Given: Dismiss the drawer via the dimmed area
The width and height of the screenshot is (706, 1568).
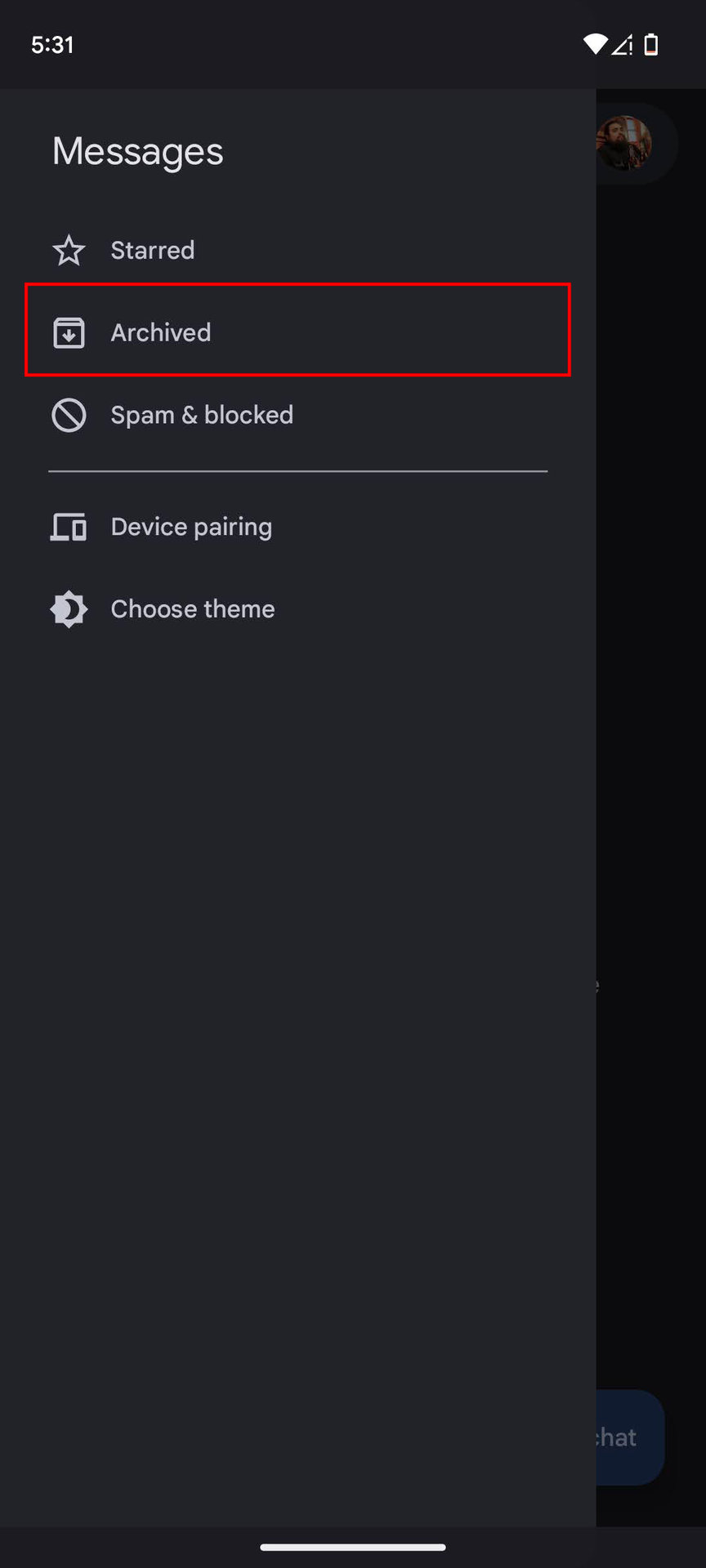Looking at the screenshot, I should [x=650, y=735].
